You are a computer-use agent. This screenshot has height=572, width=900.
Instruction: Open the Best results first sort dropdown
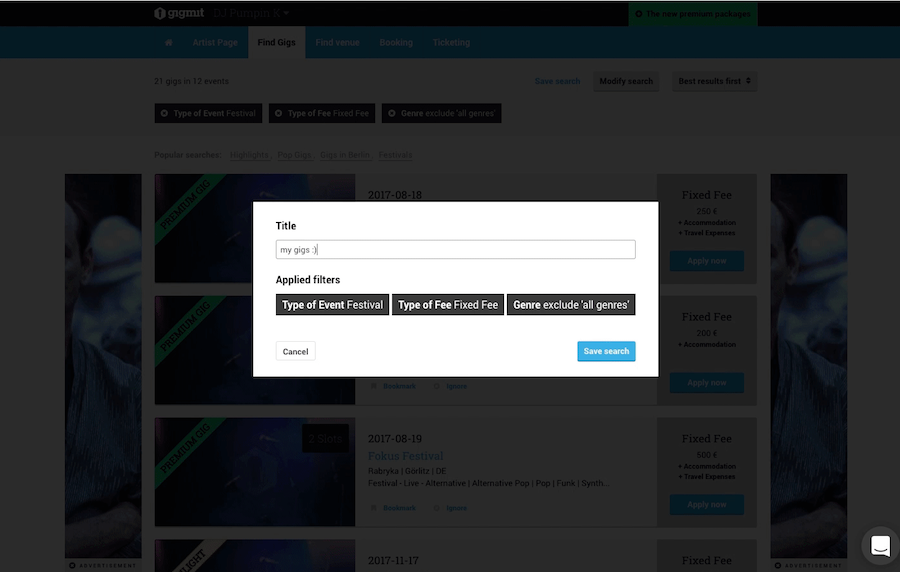[715, 81]
